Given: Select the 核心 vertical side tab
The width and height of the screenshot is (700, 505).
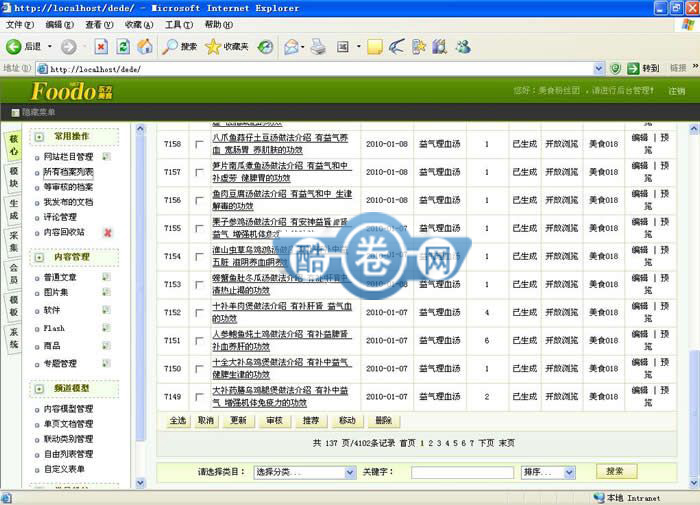Looking at the screenshot, I should pyautogui.click(x=14, y=145).
